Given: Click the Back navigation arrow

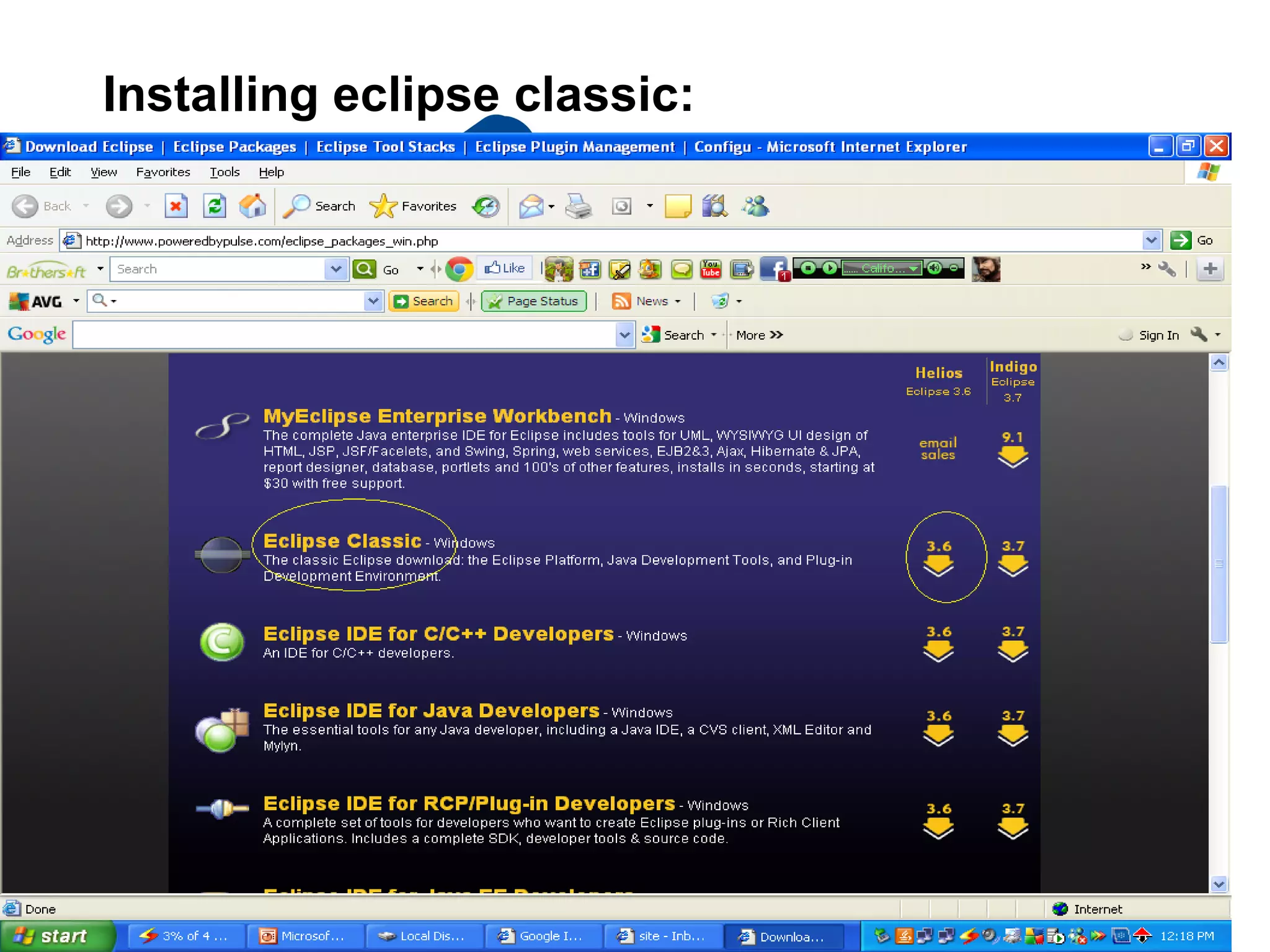Looking at the screenshot, I should tap(25, 206).
